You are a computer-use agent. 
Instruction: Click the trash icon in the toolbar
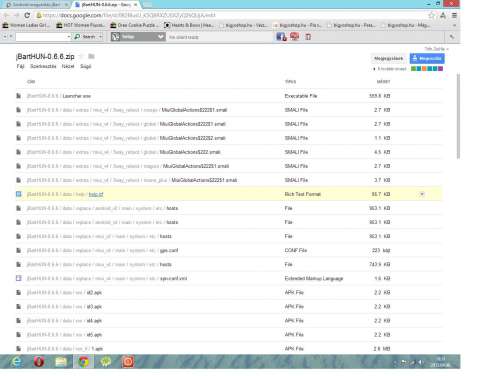coord(308,37)
